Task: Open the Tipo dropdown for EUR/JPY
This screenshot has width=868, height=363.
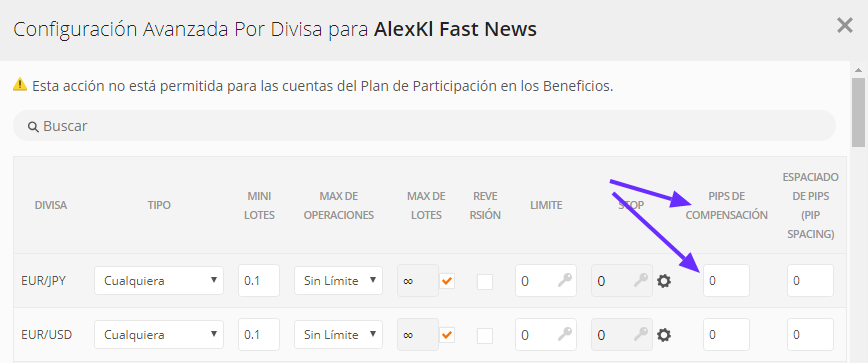Action: (x=159, y=281)
